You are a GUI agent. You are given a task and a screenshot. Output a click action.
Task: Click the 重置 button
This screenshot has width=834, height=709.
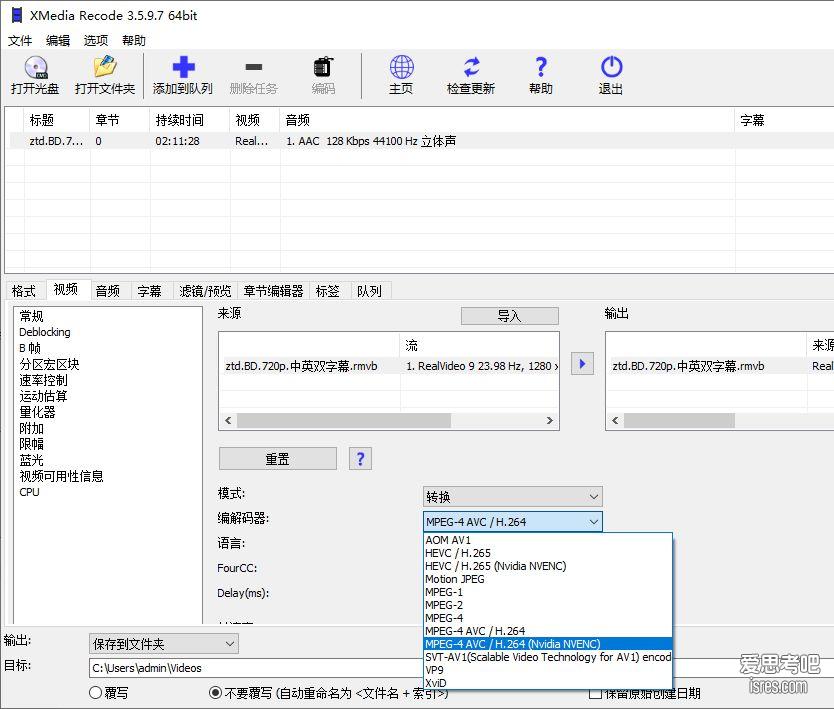pos(278,458)
